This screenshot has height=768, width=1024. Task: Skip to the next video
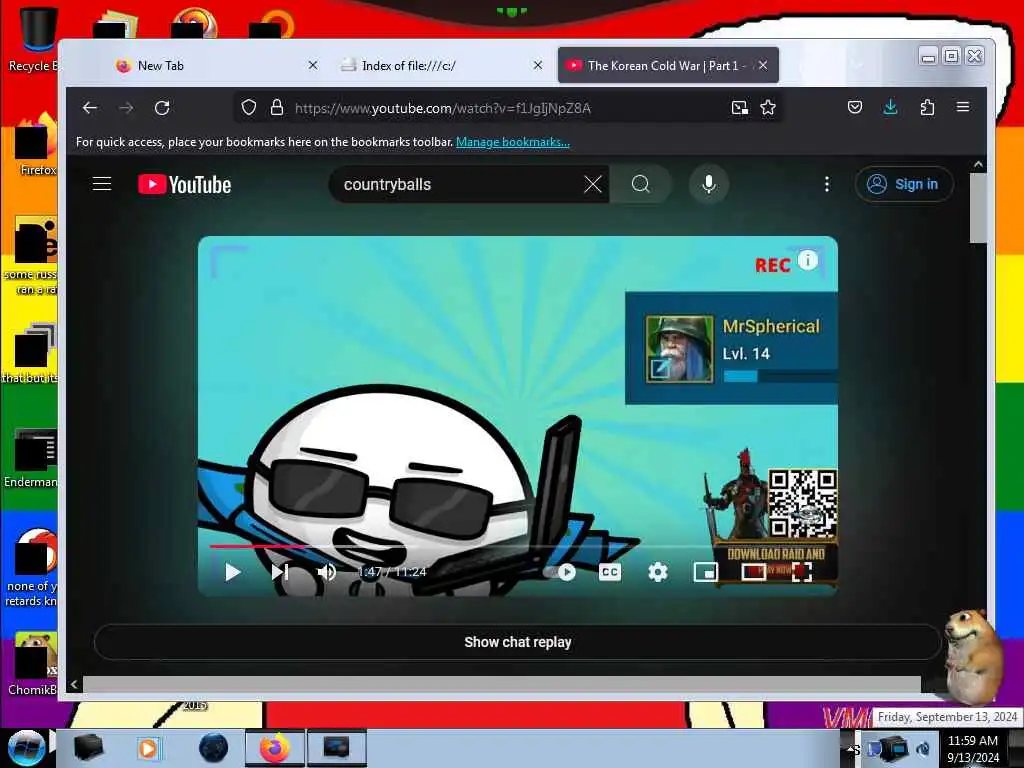coord(280,572)
